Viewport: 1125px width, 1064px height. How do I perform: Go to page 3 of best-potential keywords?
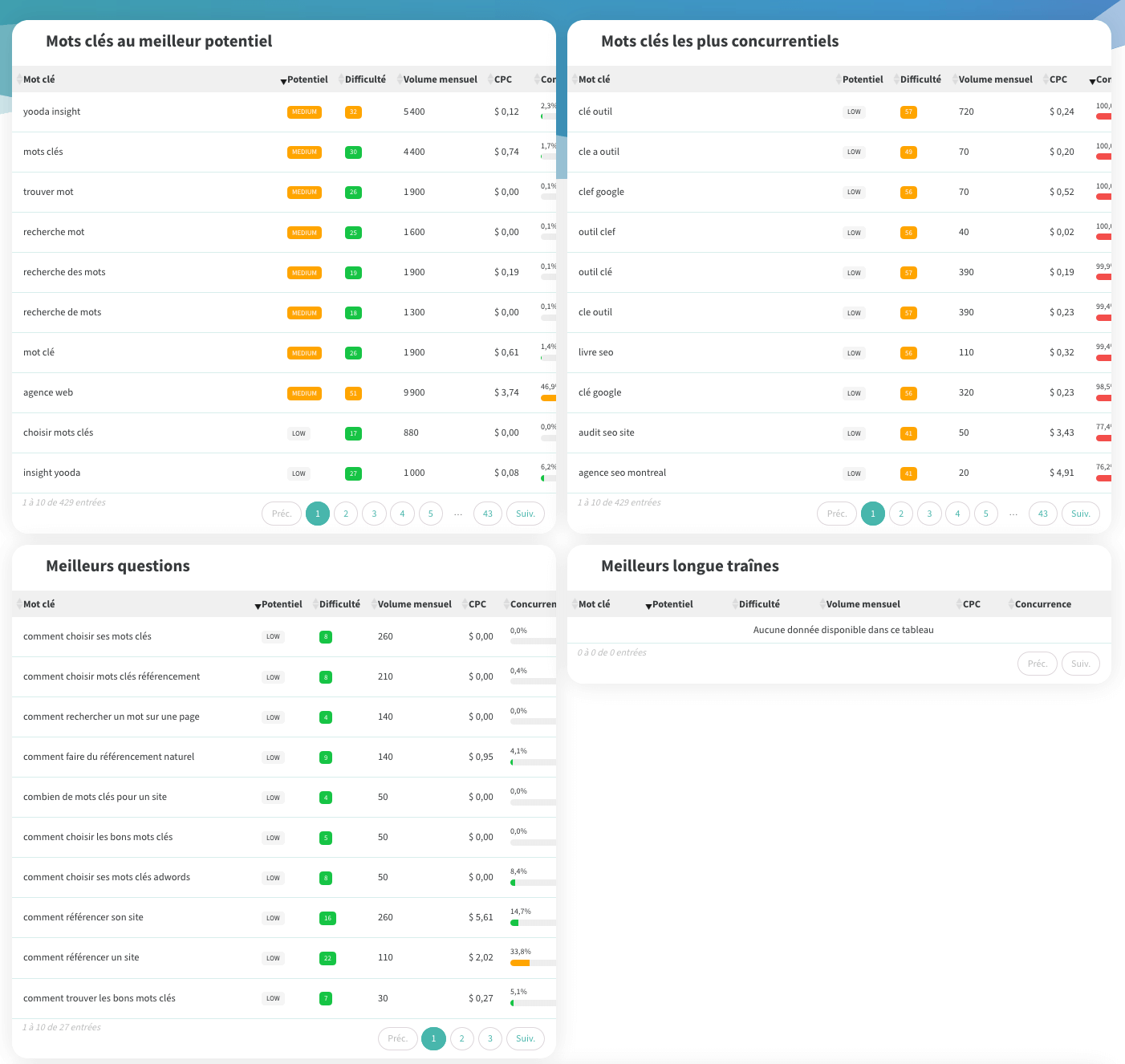click(374, 514)
